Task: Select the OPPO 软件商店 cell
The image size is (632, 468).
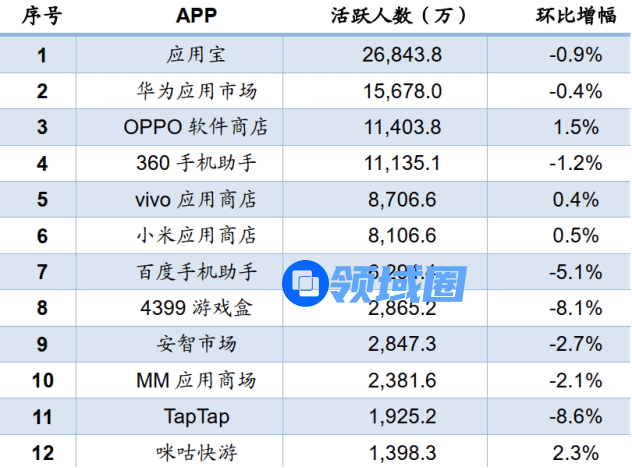Action: [196, 127]
